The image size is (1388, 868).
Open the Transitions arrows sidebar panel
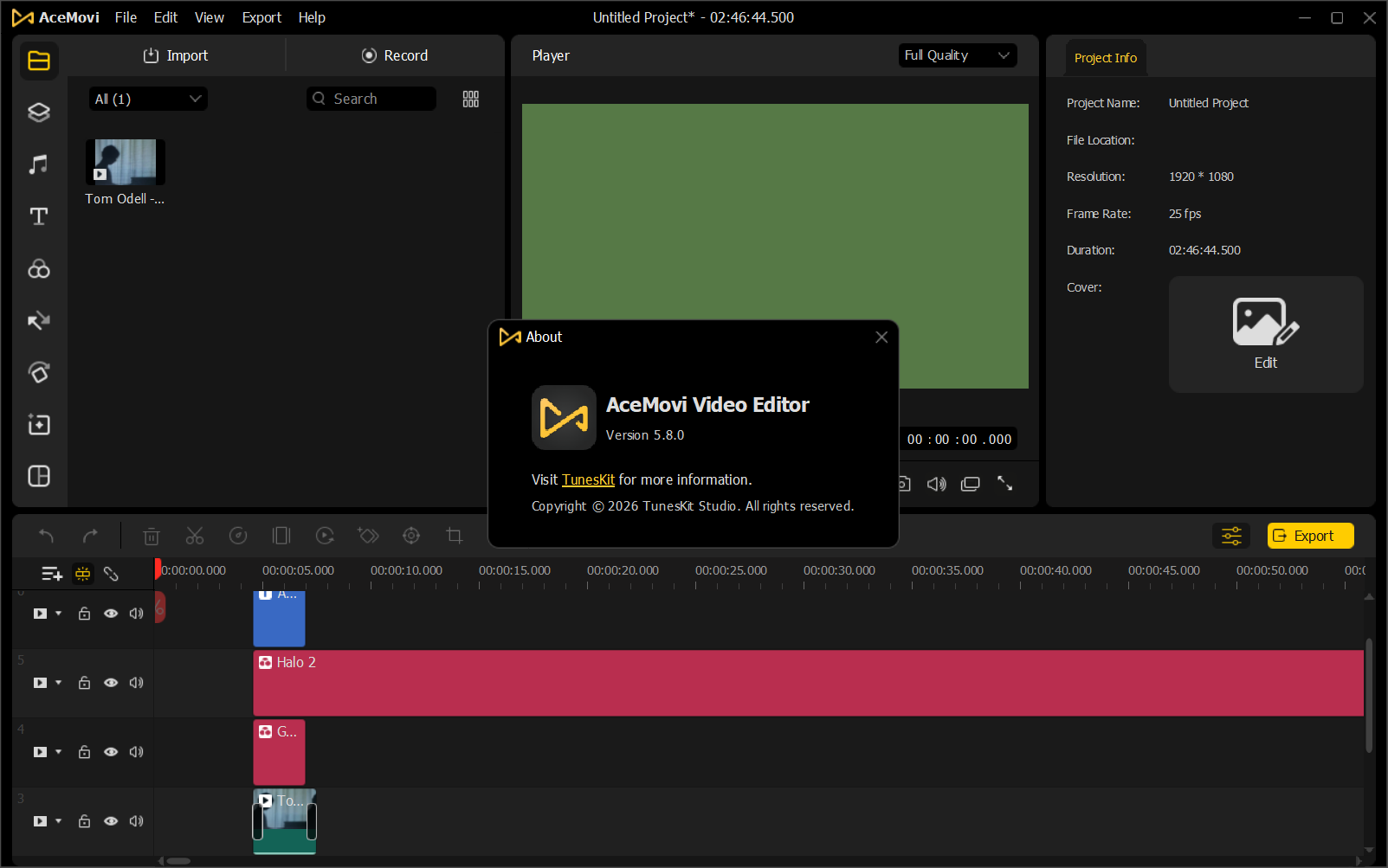[x=39, y=321]
